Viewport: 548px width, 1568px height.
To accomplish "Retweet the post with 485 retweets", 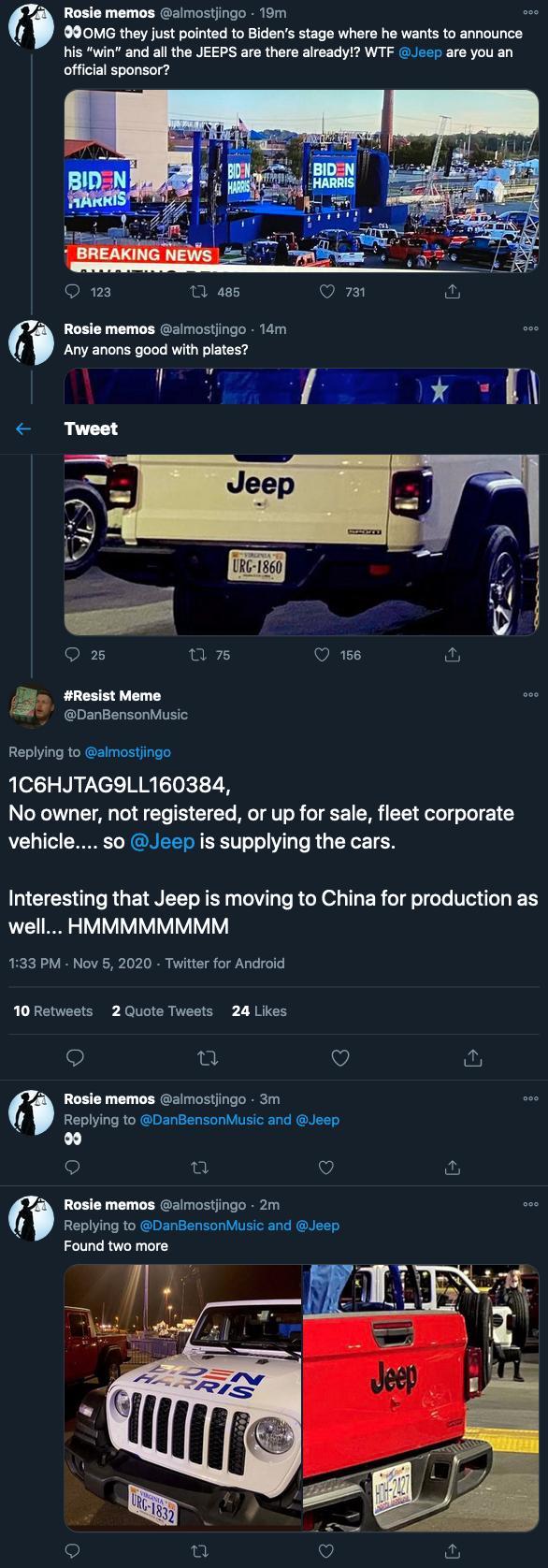I will (198, 292).
